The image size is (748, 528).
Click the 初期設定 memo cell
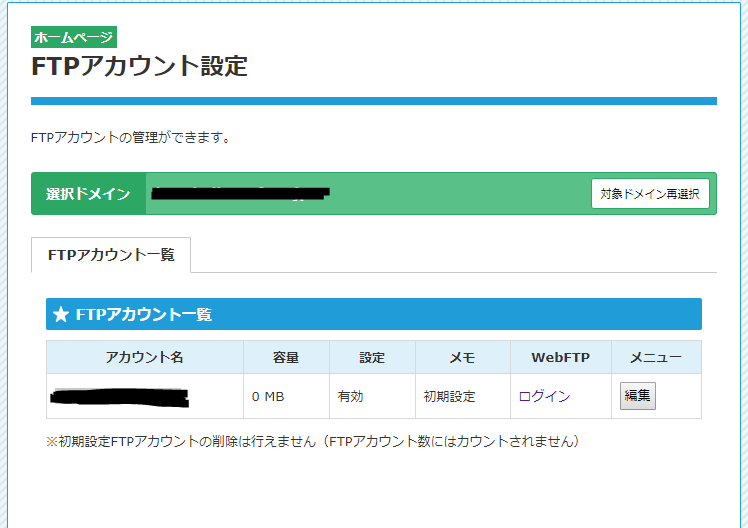click(x=463, y=396)
